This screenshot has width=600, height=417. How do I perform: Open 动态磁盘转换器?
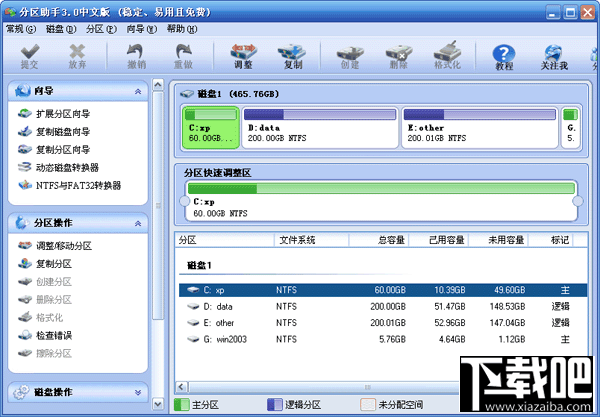coord(58,168)
